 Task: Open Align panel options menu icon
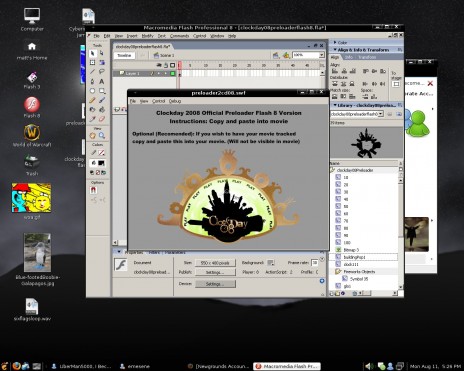click(400, 50)
